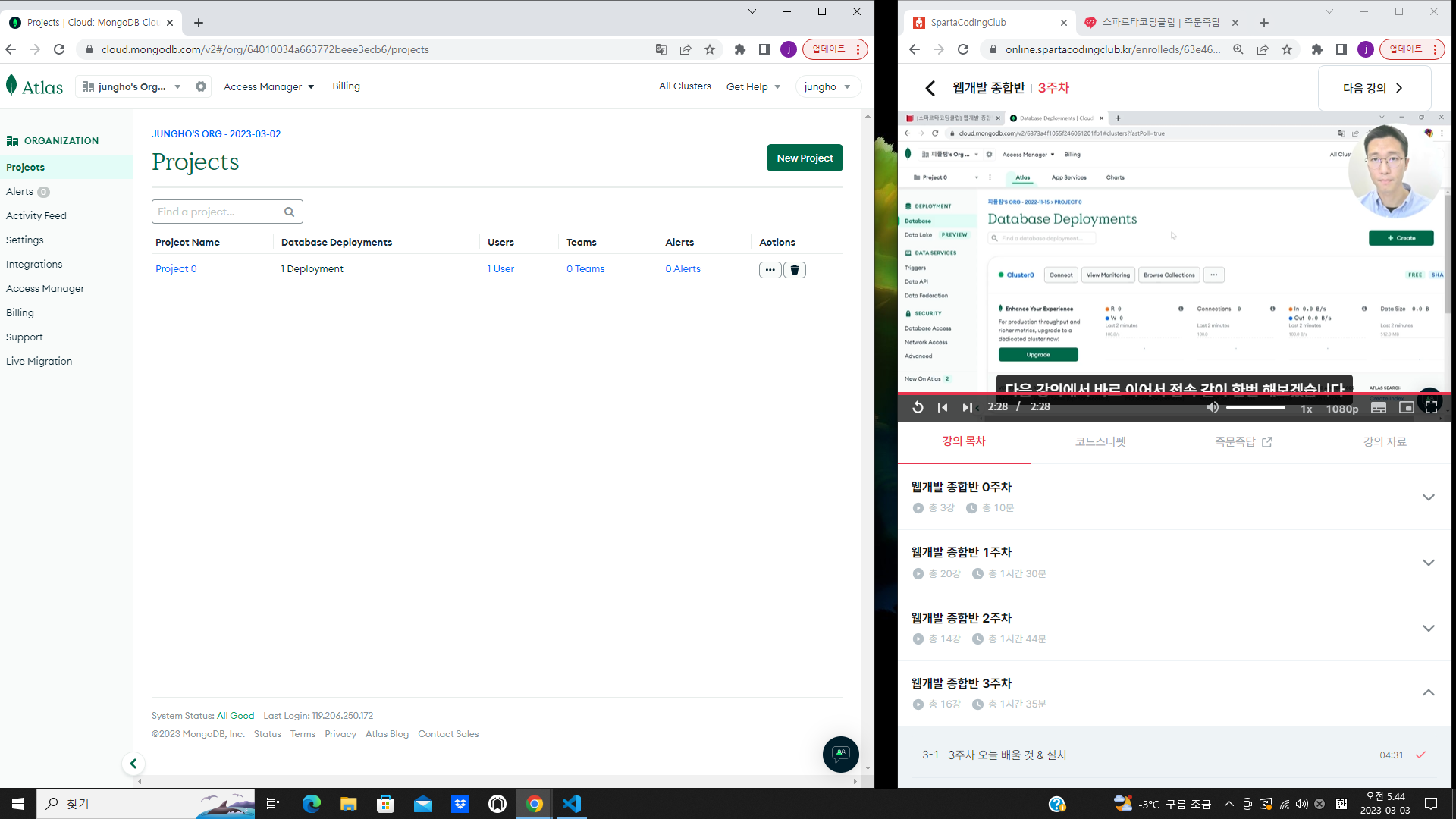The width and height of the screenshot is (1456, 819).
Task: Click MongoDB address bar URL
Action: pyautogui.click(x=265, y=49)
